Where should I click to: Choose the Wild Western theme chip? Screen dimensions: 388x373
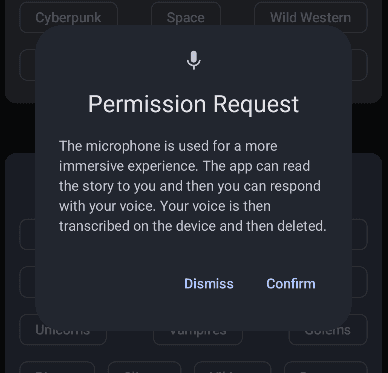(x=311, y=17)
